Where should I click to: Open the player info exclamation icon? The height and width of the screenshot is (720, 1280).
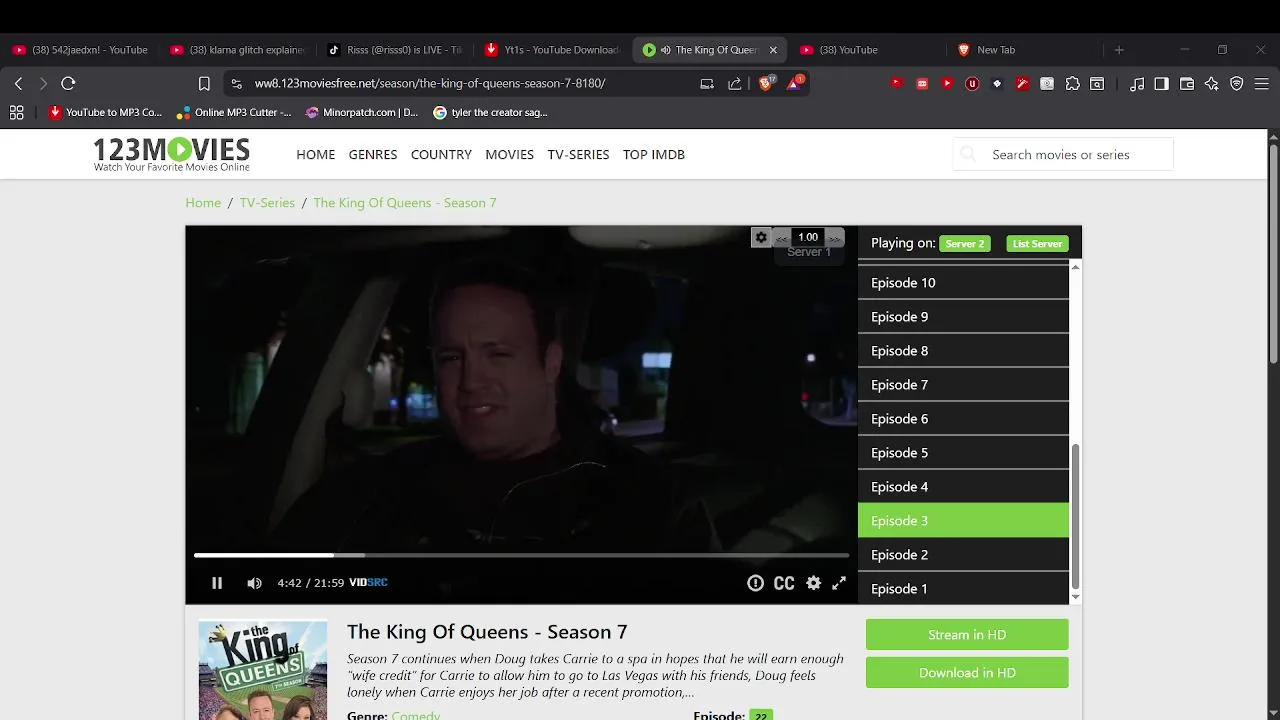(x=755, y=583)
